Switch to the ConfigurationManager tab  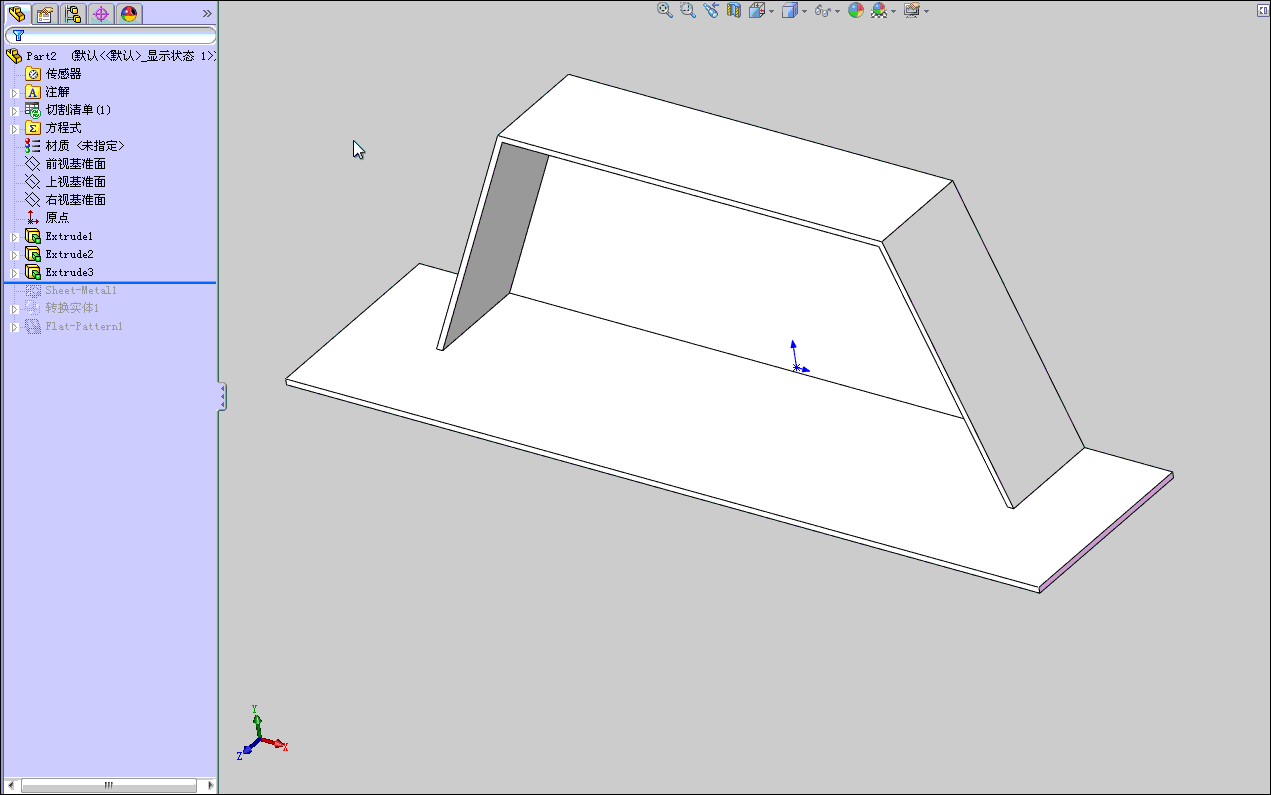[x=73, y=14]
